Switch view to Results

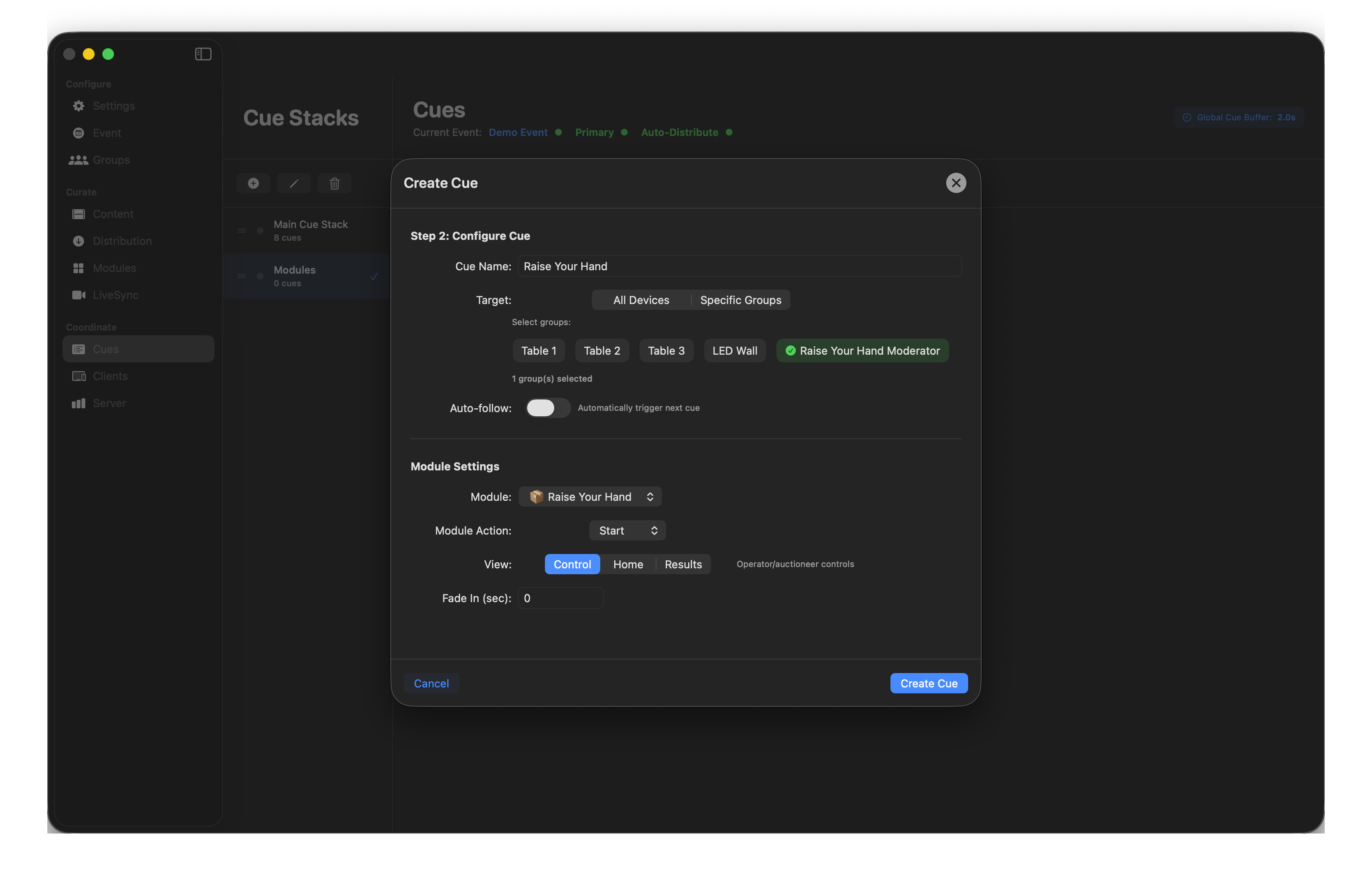pos(683,565)
